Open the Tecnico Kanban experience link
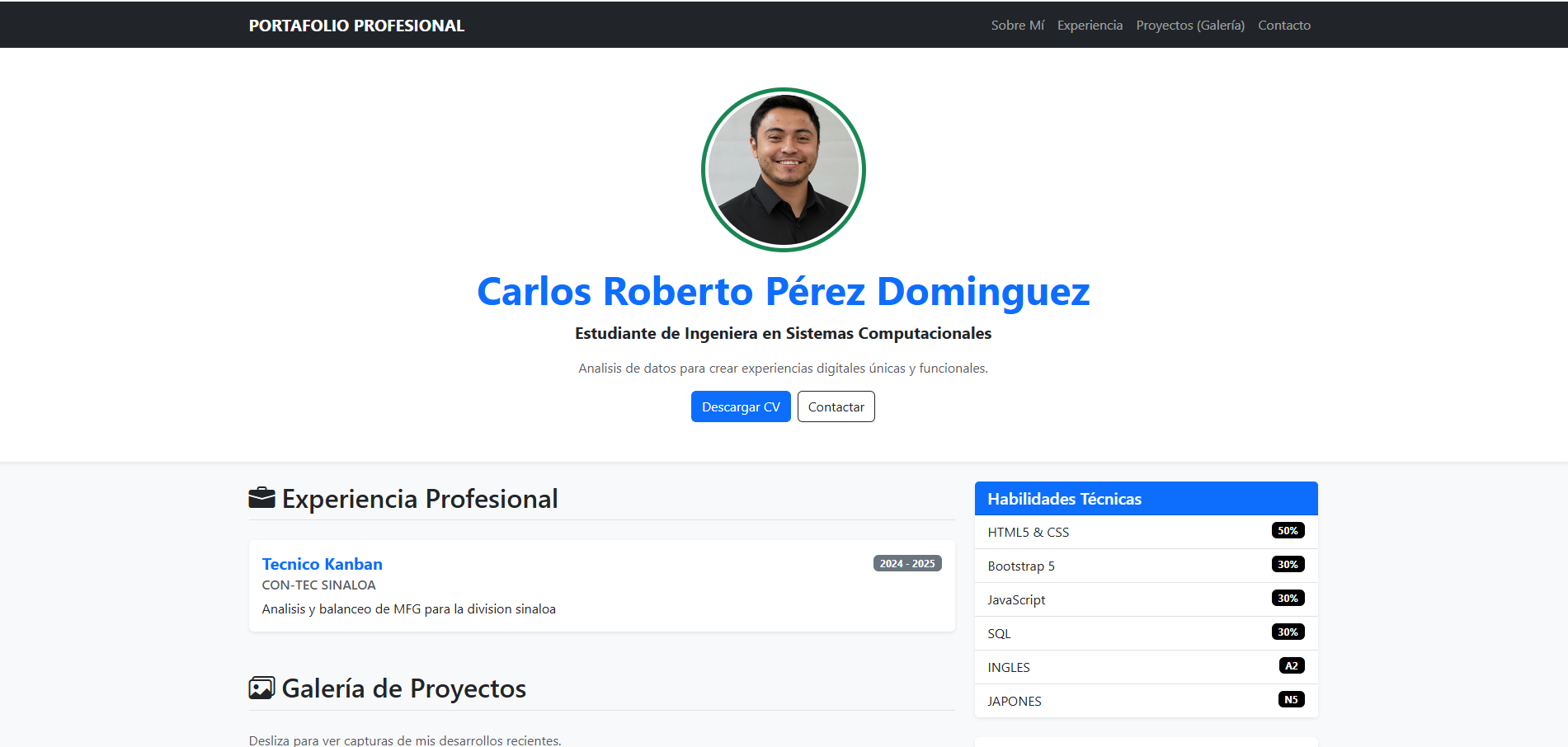This screenshot has height=747, width=1568. pos(322,564)
